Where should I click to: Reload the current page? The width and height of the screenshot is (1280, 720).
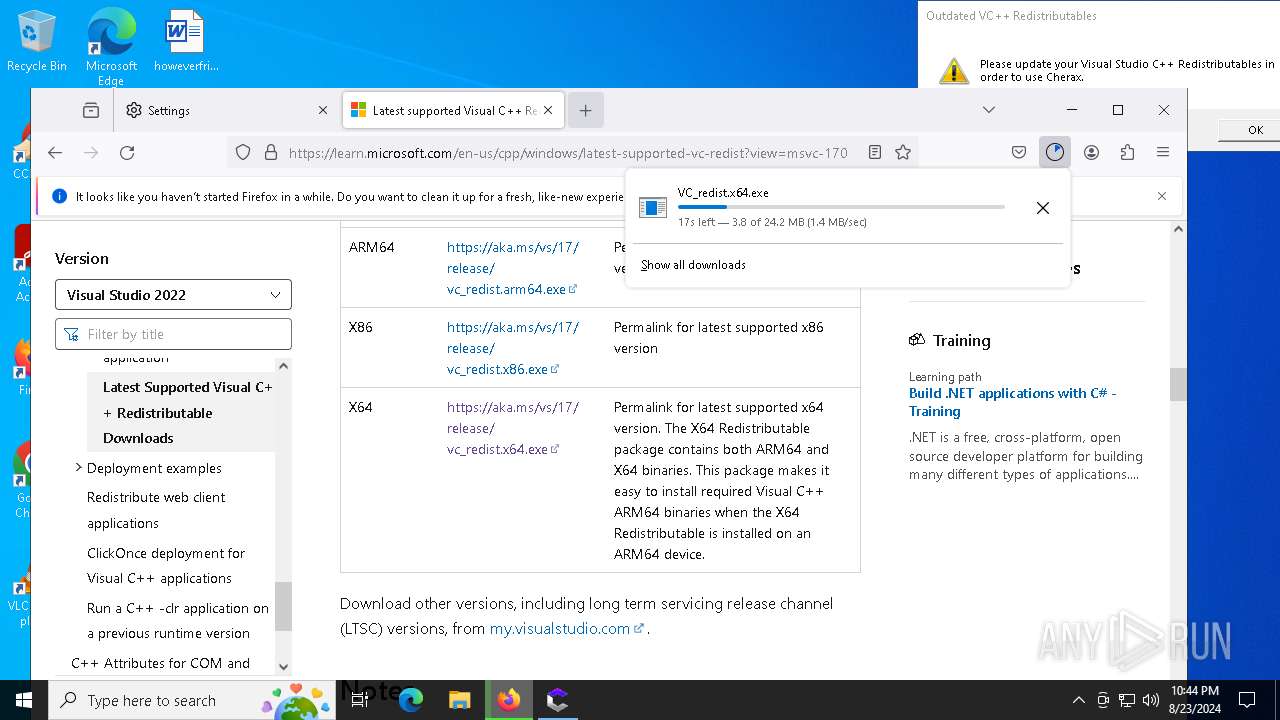pos(127,153)
